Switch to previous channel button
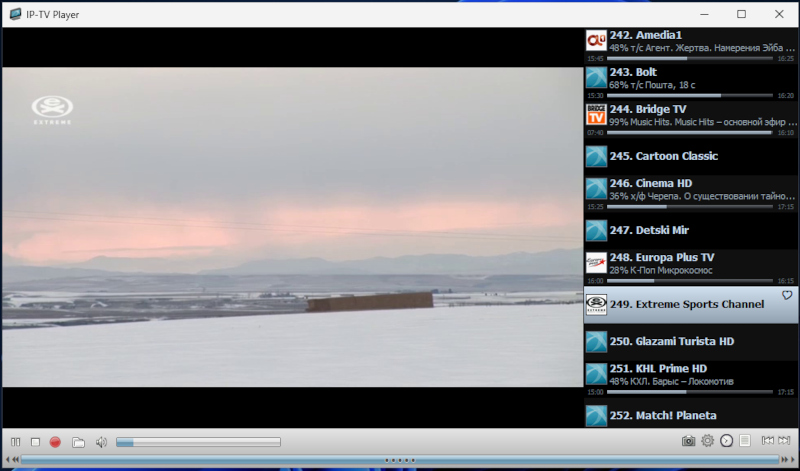The width and height of the screenshot is (800, 471). [x=767, y=441]
